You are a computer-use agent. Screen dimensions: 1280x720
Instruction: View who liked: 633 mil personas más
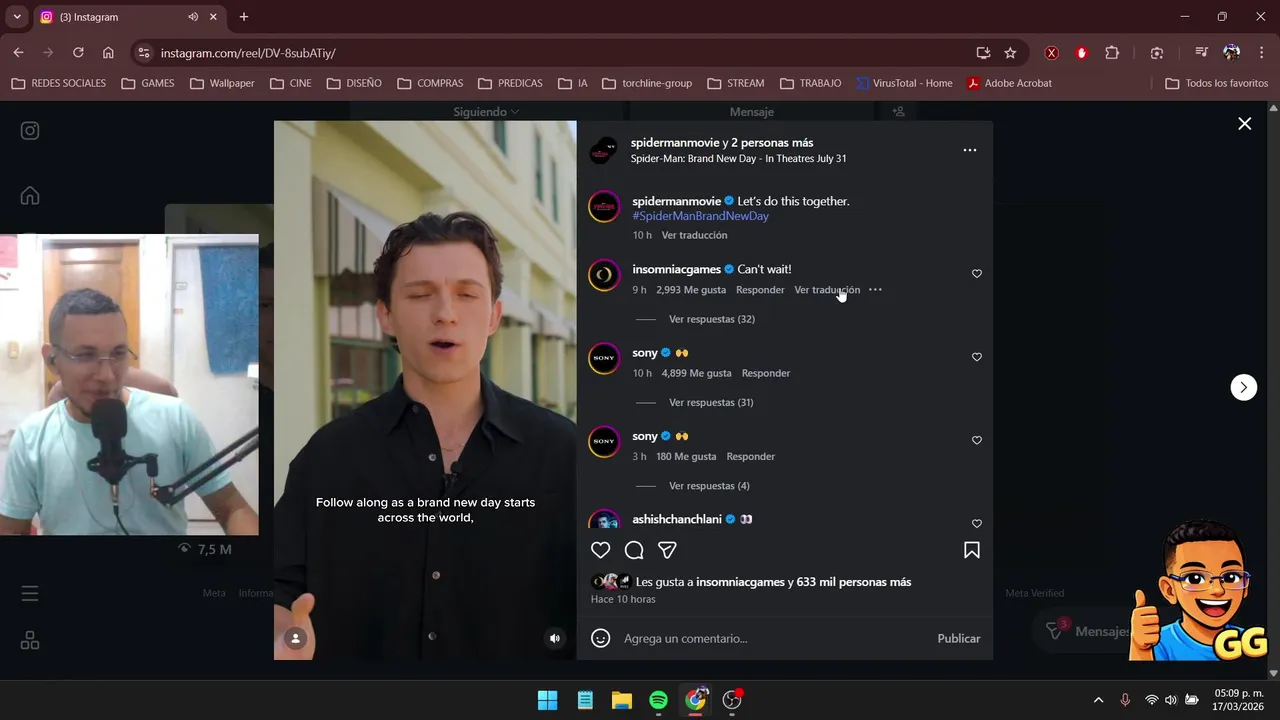854,582
